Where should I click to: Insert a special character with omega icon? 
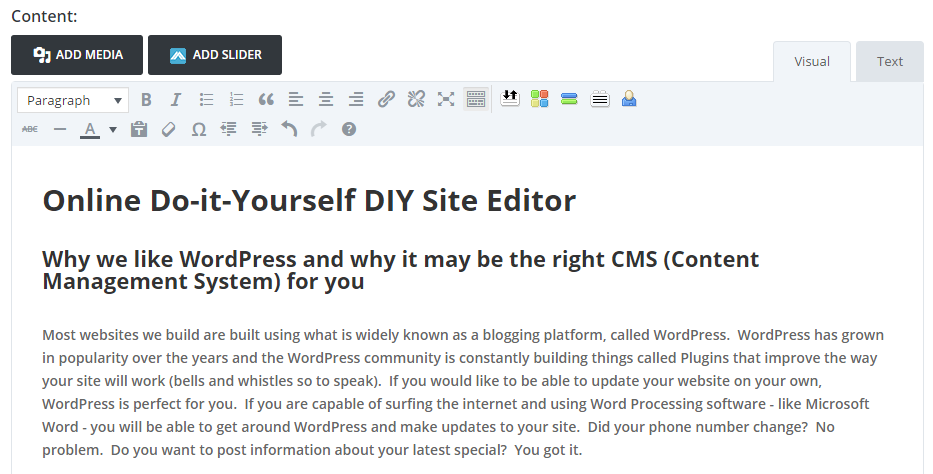pyautogui.click(x=199, y=129)
